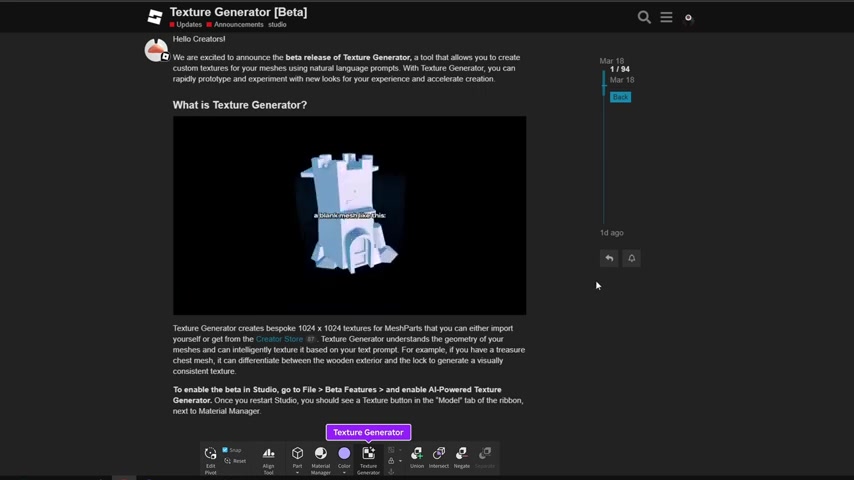Click the Roblox logo in the header
This screenshot has width=854, height=480.
point(155,17)
